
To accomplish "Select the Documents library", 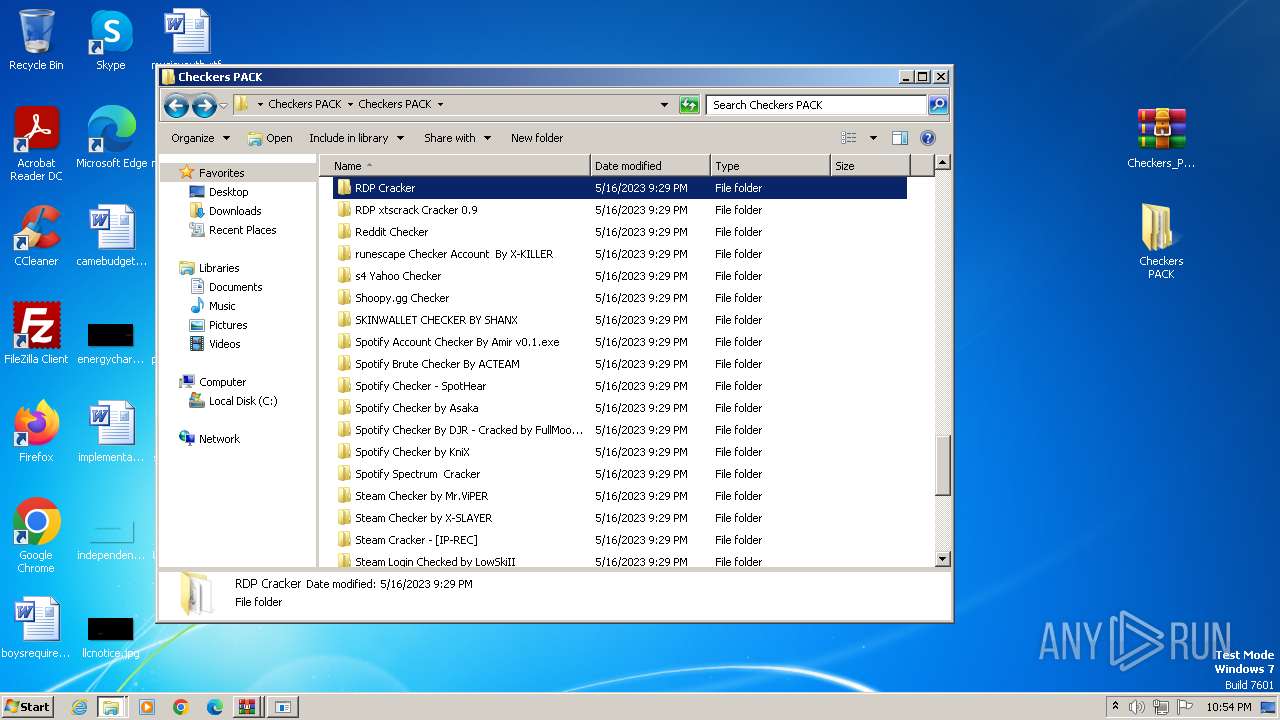I will 235,287.
